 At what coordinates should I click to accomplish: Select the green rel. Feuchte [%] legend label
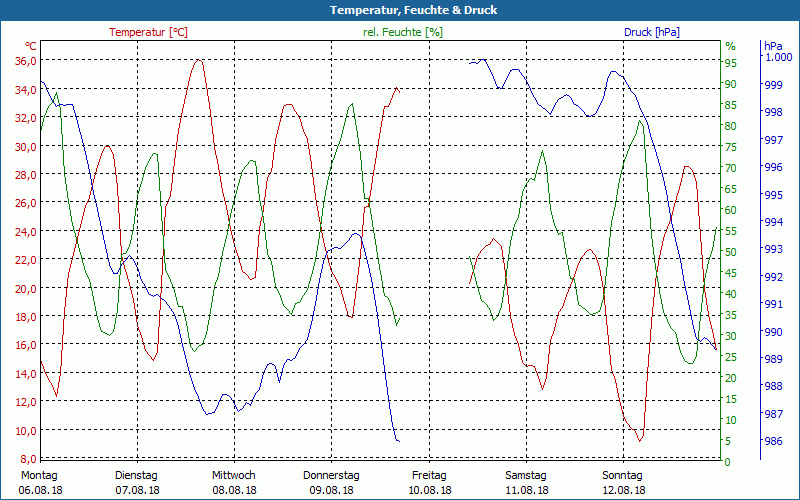pyautogui.click(x=402, y=32)
